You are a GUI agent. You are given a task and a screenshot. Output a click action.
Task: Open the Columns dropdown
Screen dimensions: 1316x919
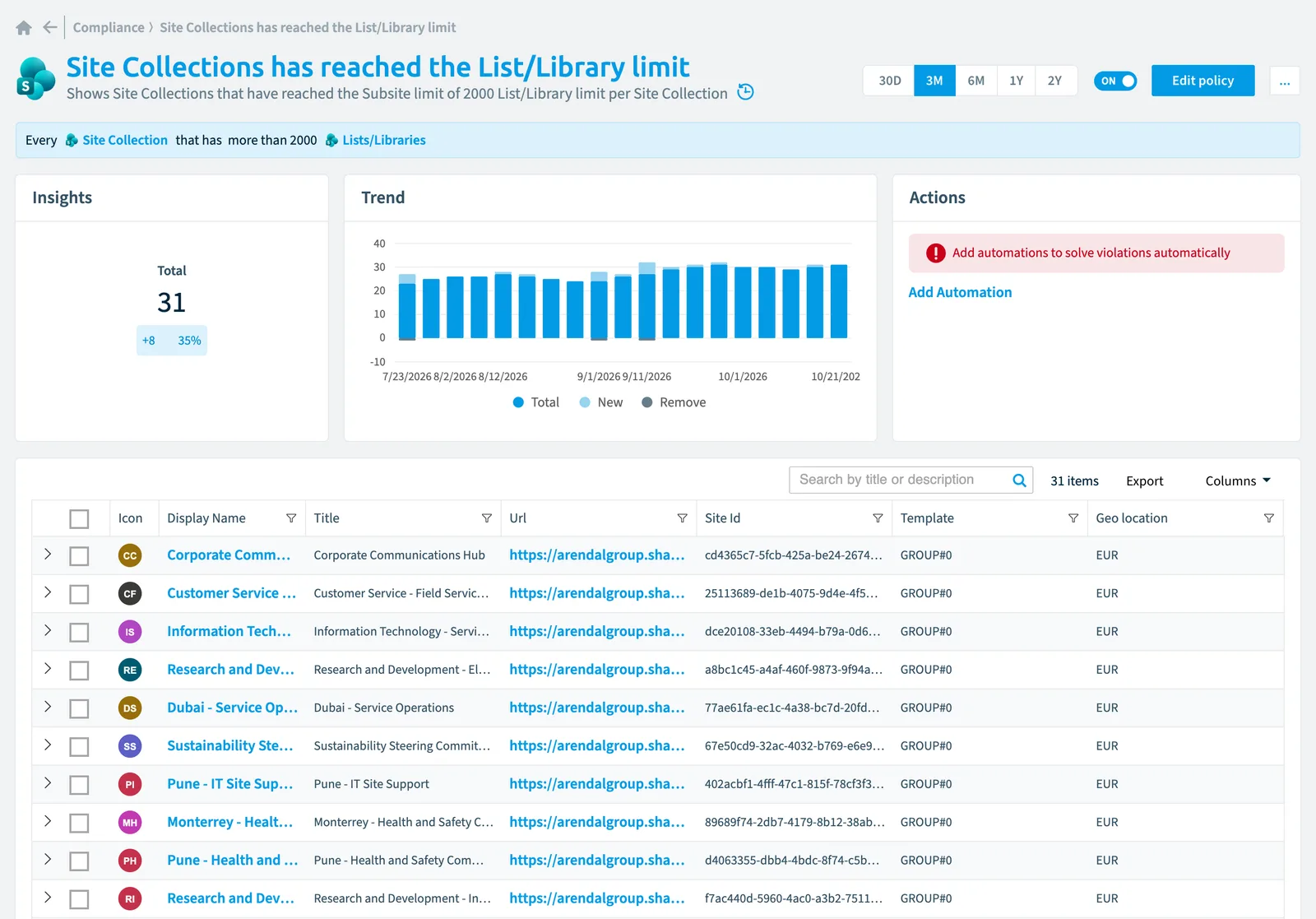pyautogui.click(x=1238, y=480)
